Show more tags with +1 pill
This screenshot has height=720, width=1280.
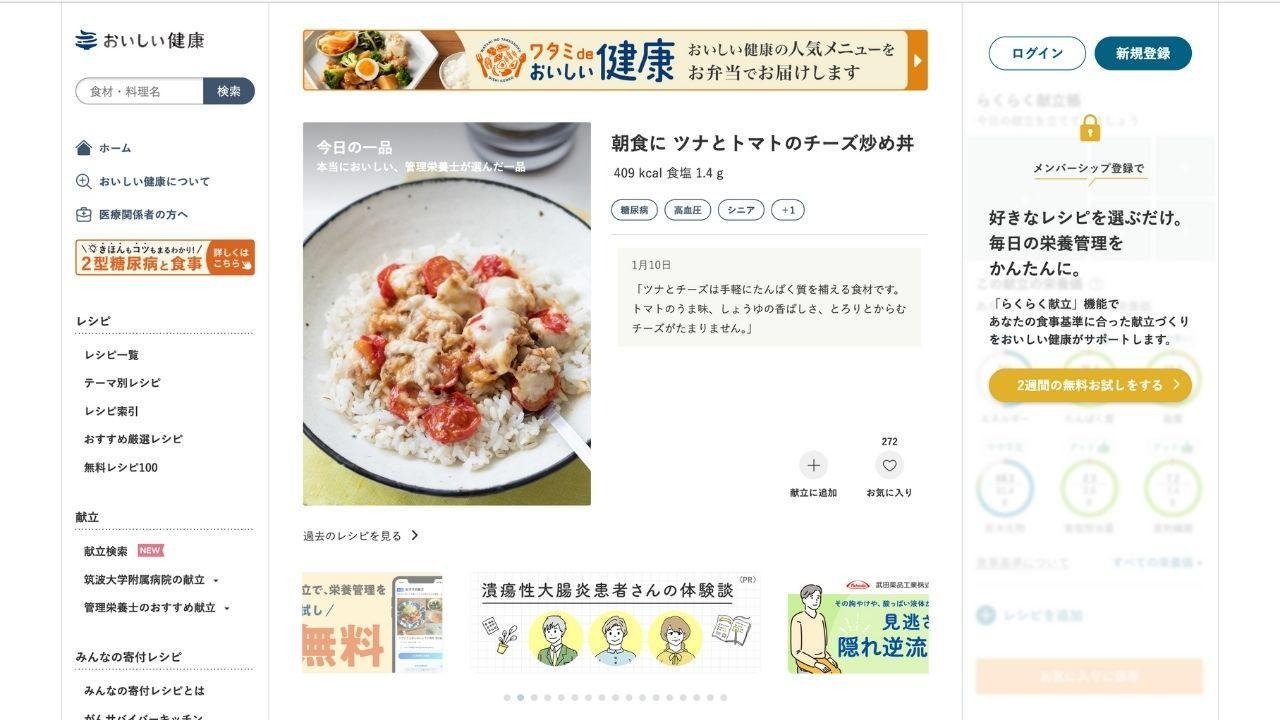[x=788, y=210]
